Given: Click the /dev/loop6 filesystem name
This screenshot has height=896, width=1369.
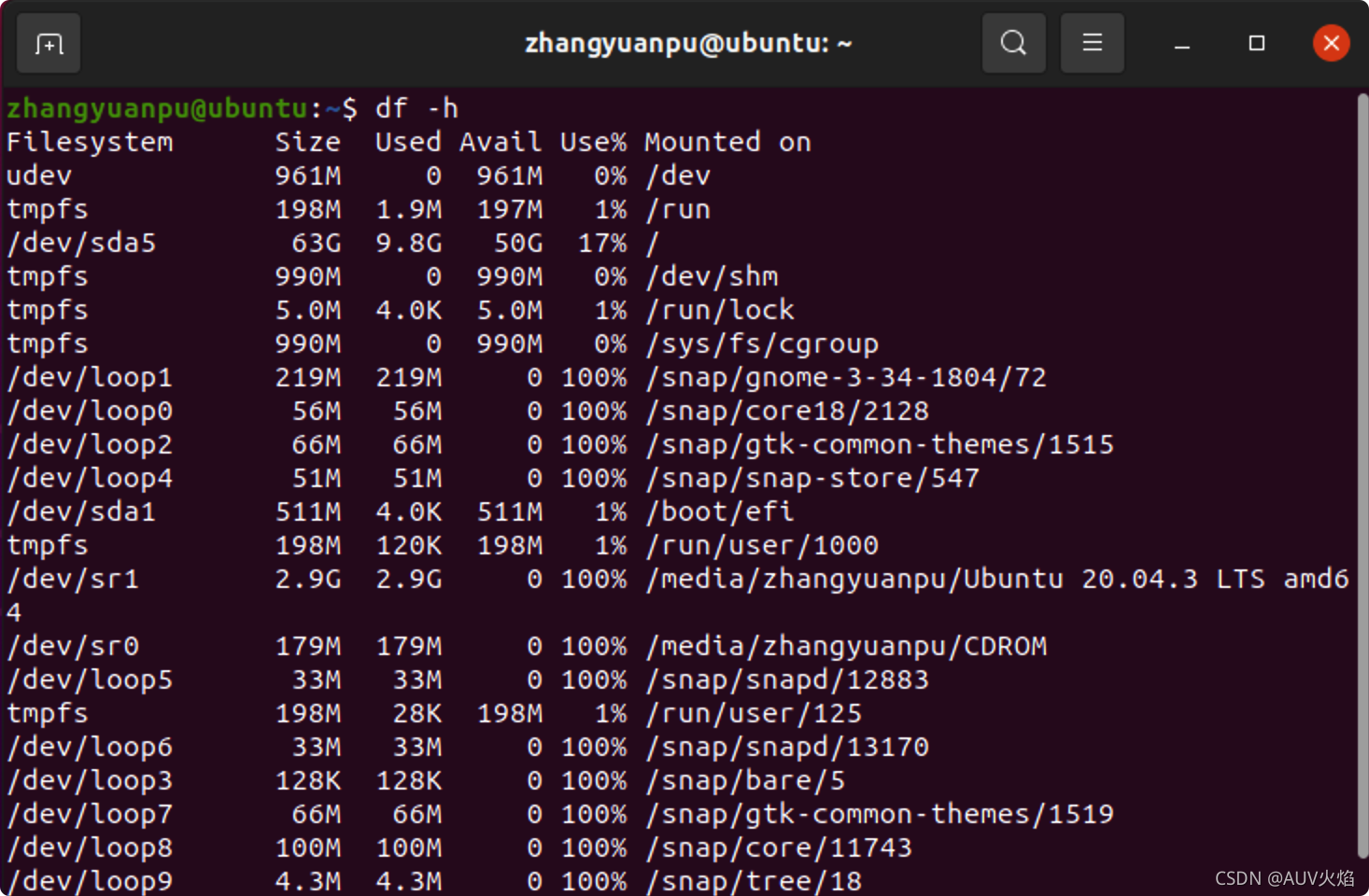Looking at the screenshot, I should (x=90, y=748).
